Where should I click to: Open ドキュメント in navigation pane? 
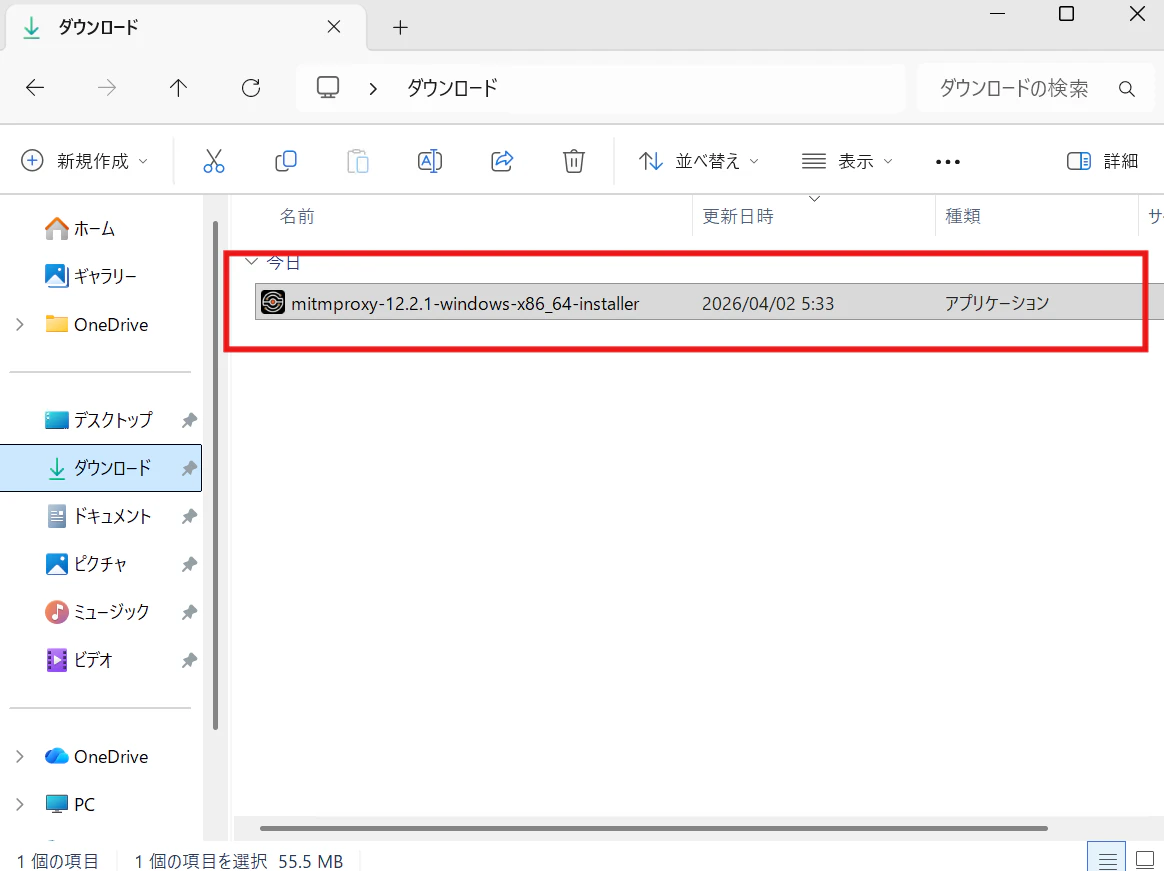coord(99,516)
